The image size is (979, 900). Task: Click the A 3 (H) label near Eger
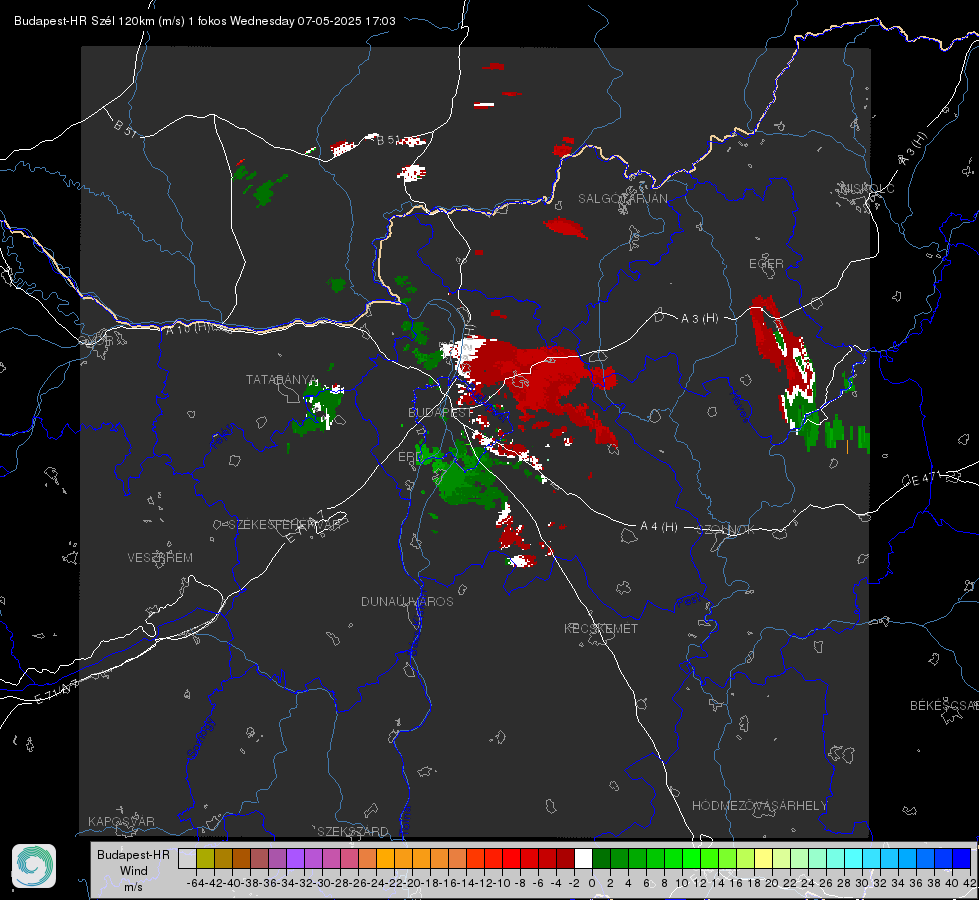pyautogui.click(x=699, y=319)
